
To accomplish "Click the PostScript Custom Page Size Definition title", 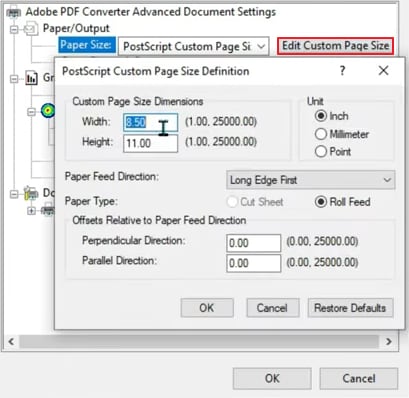I will coord(156,71).
